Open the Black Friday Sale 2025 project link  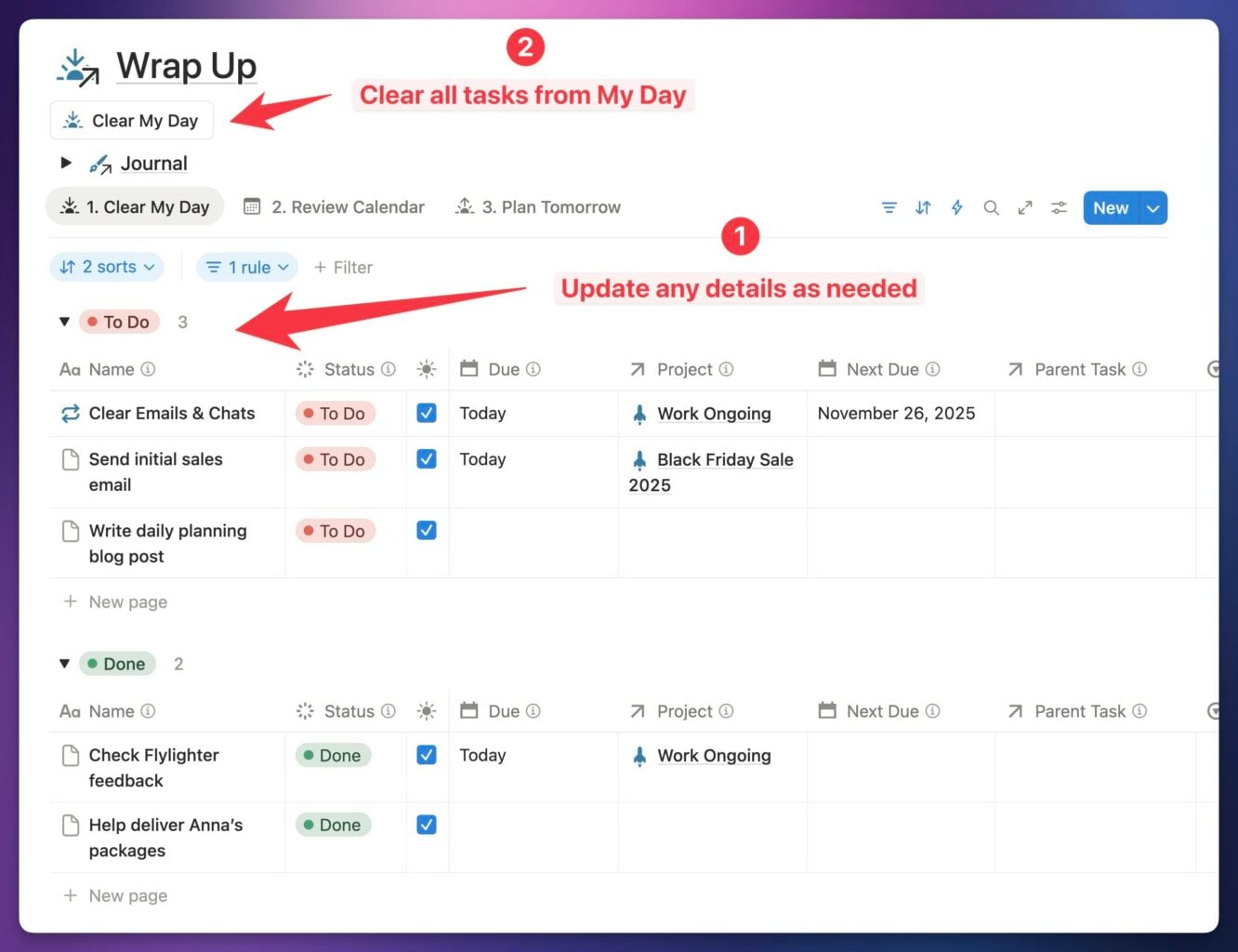pos(724,459)
